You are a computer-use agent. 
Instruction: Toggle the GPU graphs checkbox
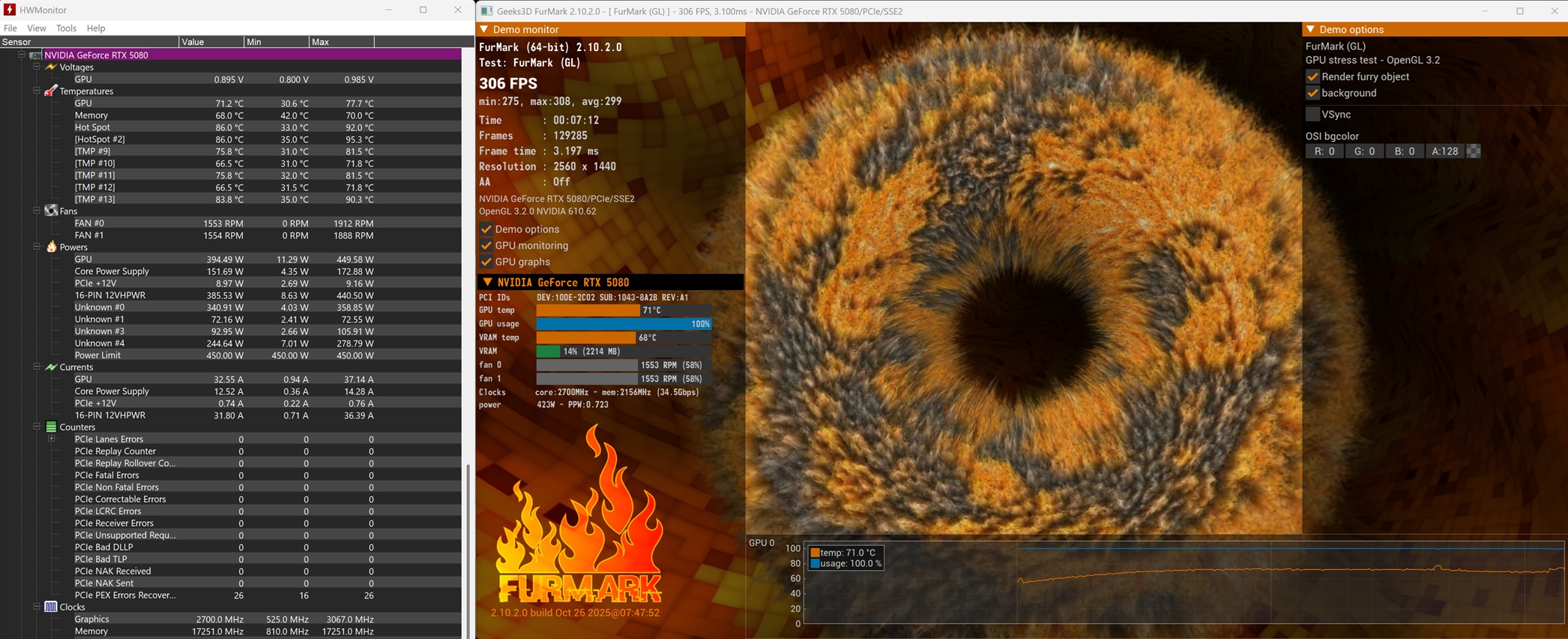[x=486, y=262]
